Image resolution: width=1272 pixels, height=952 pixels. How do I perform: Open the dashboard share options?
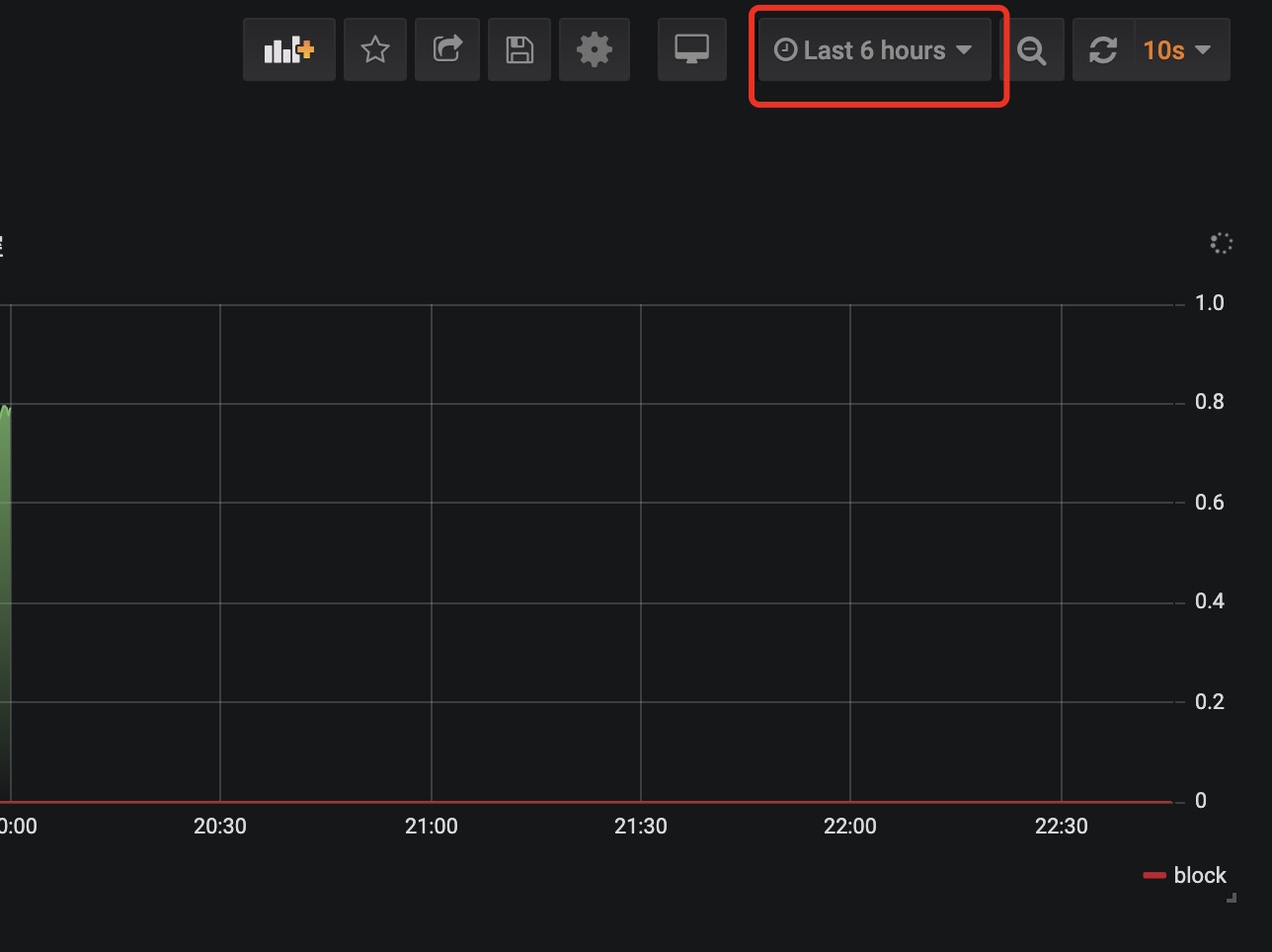[446, 49]
